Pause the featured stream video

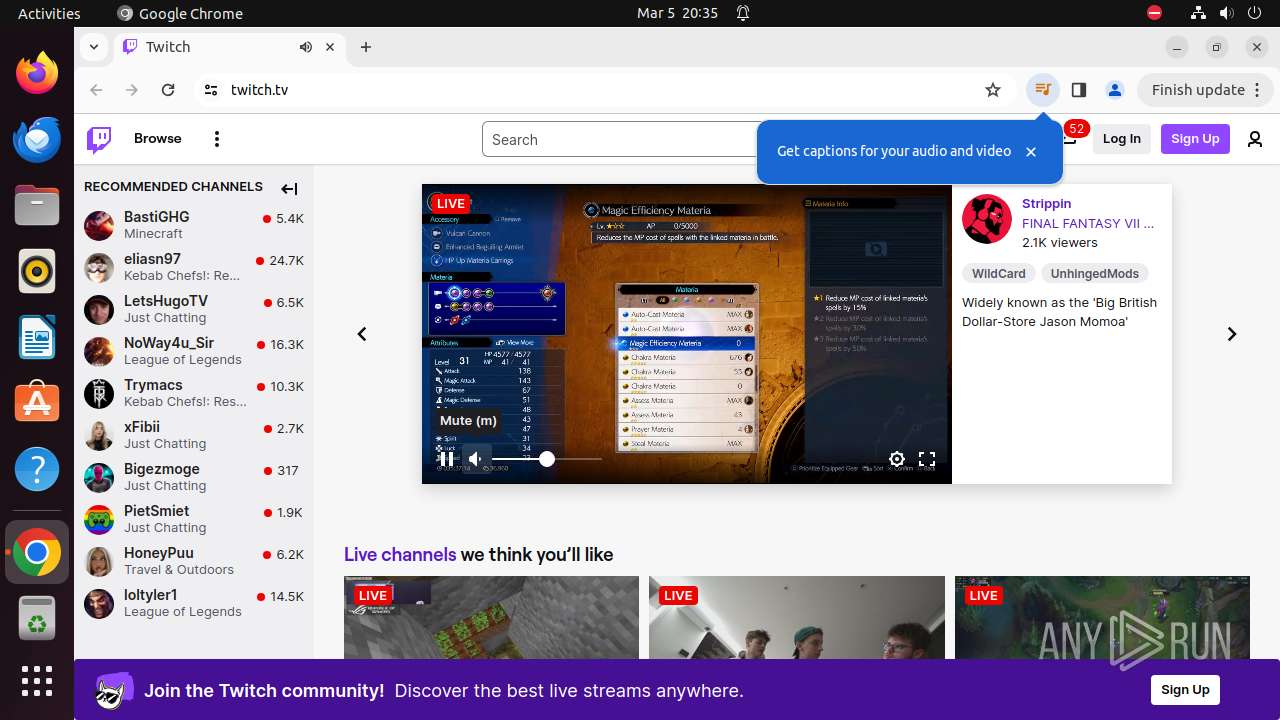[x=447, y=459]
